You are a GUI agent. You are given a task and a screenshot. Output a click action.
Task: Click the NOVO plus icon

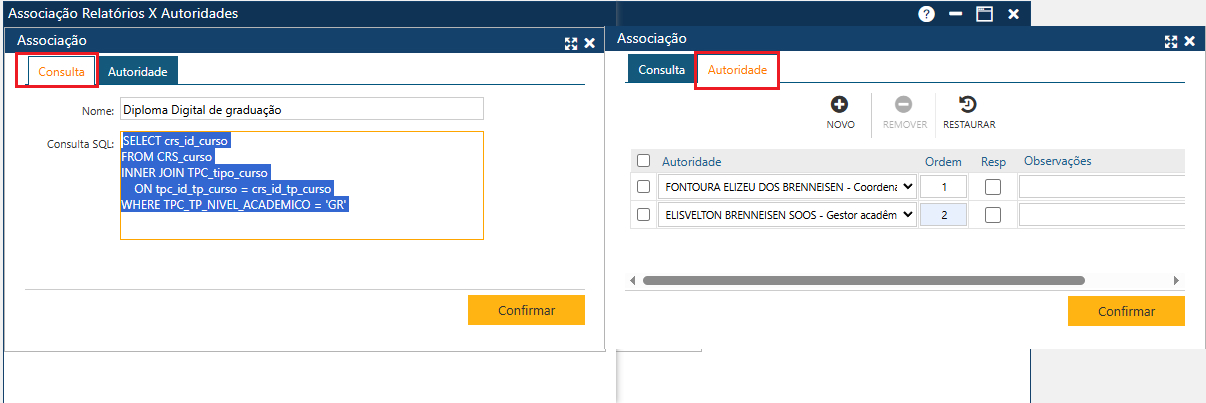pos(840,104)
